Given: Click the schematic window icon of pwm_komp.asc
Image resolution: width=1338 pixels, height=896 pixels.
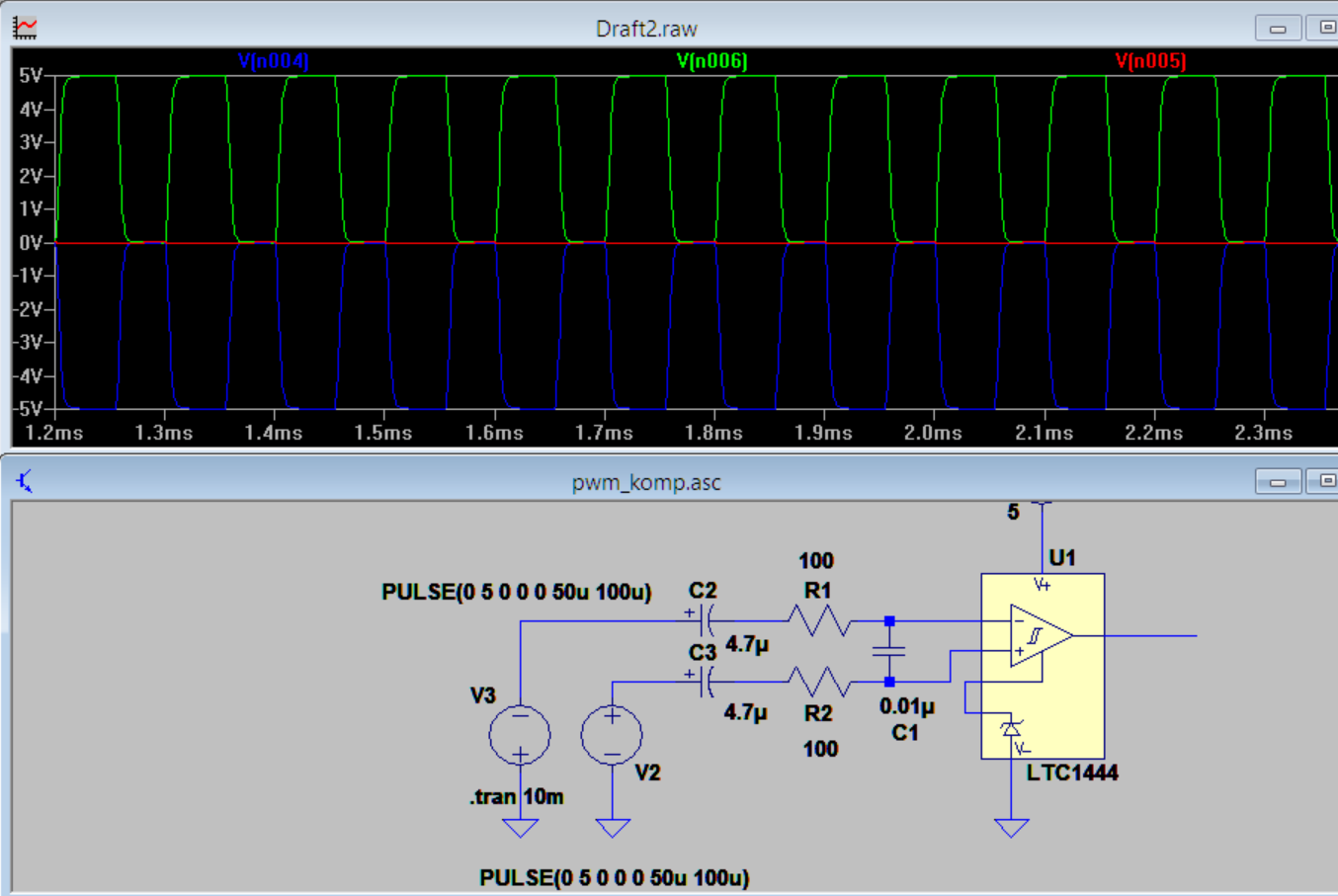Looking at the screenshot, I should coord(25,482).
